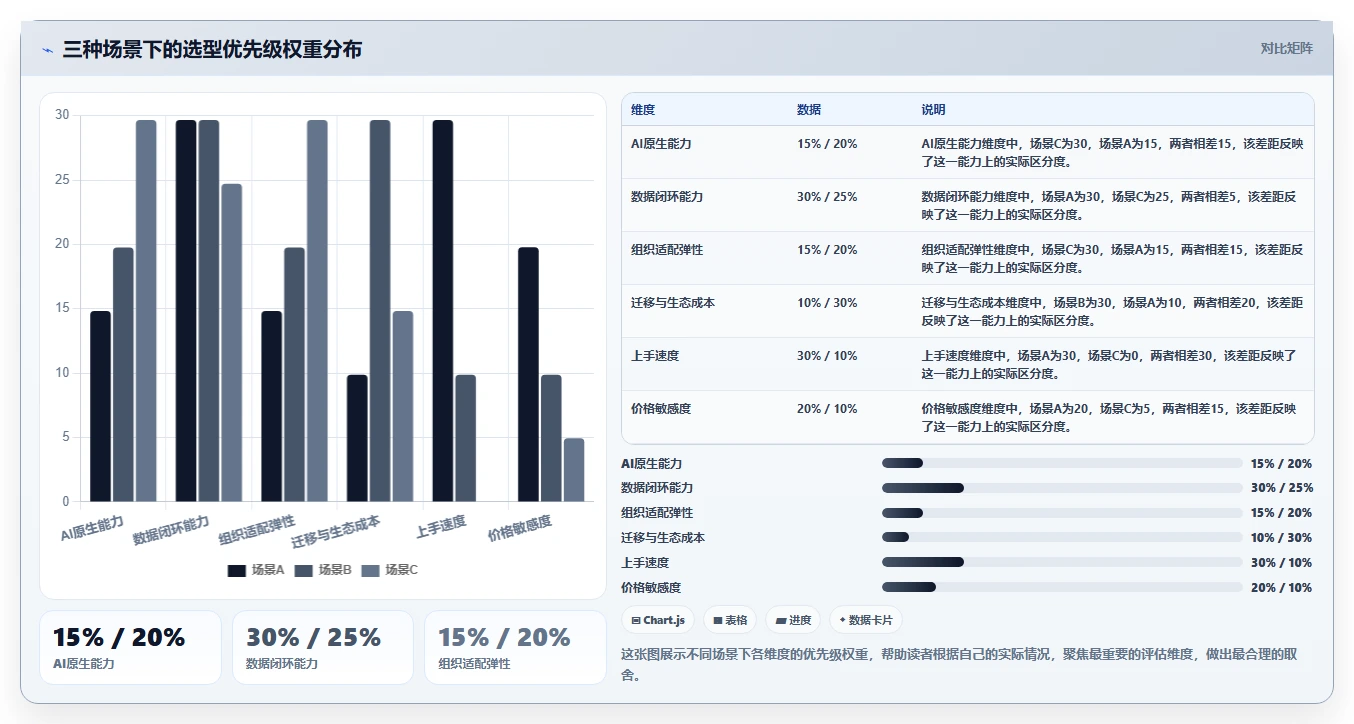
Task: Open the 15% / 20% 组织适配弹性 stat card
Action: (x=515, y=647)
